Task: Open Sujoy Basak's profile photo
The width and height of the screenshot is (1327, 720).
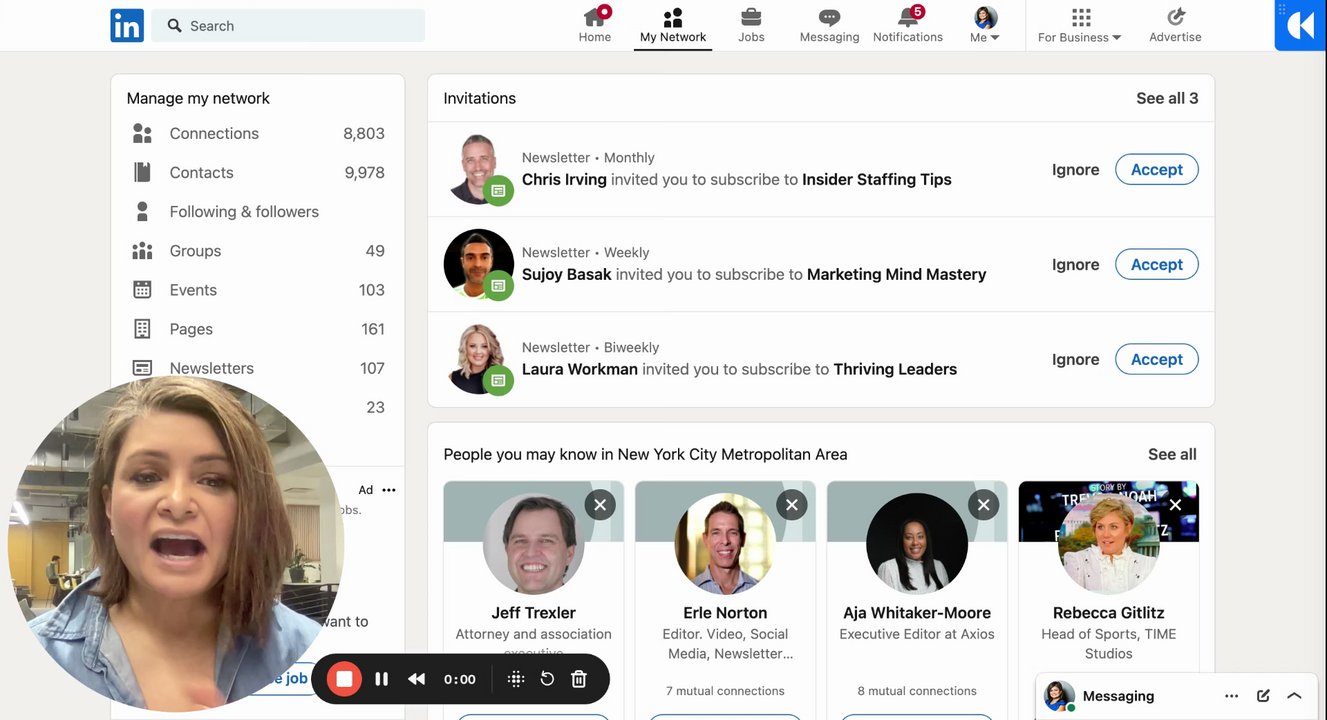Action: point(478,264)
